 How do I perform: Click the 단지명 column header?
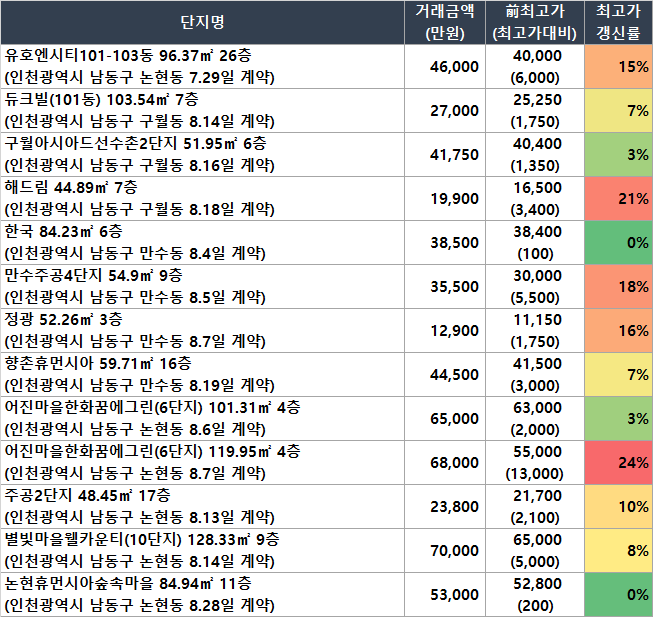tap(202, 22)
